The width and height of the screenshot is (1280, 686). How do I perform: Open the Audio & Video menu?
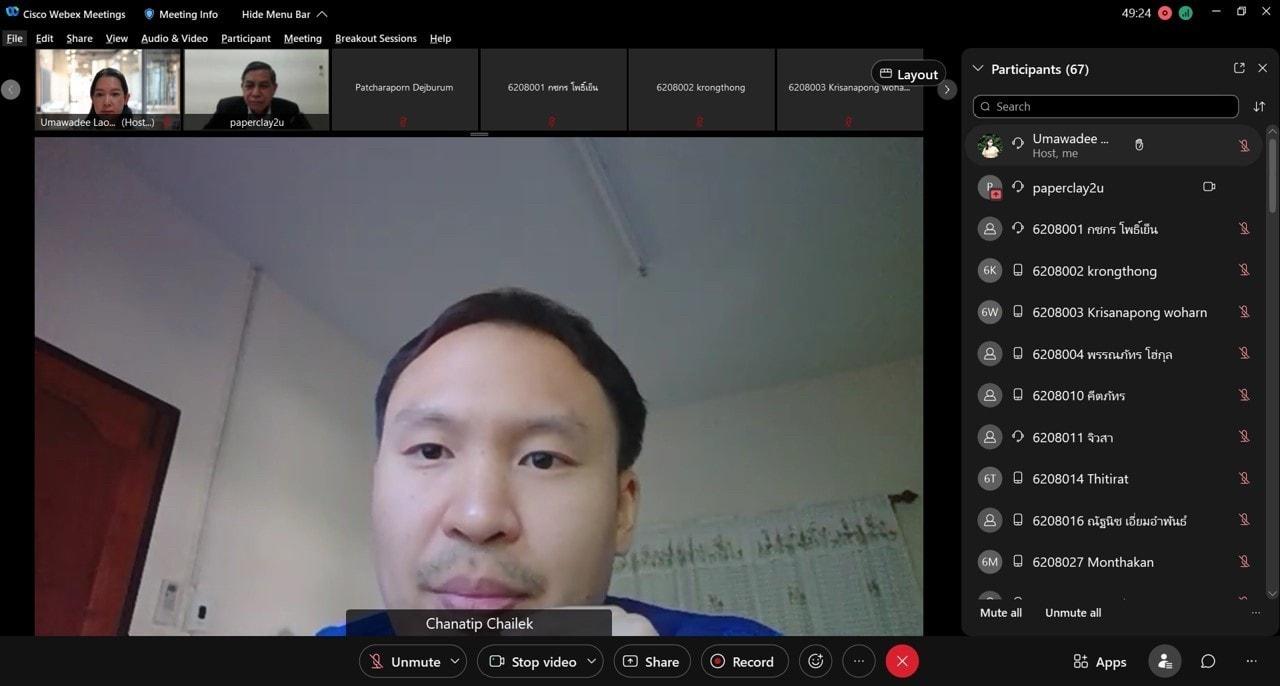pyautogui.click(x=174, y=38)
